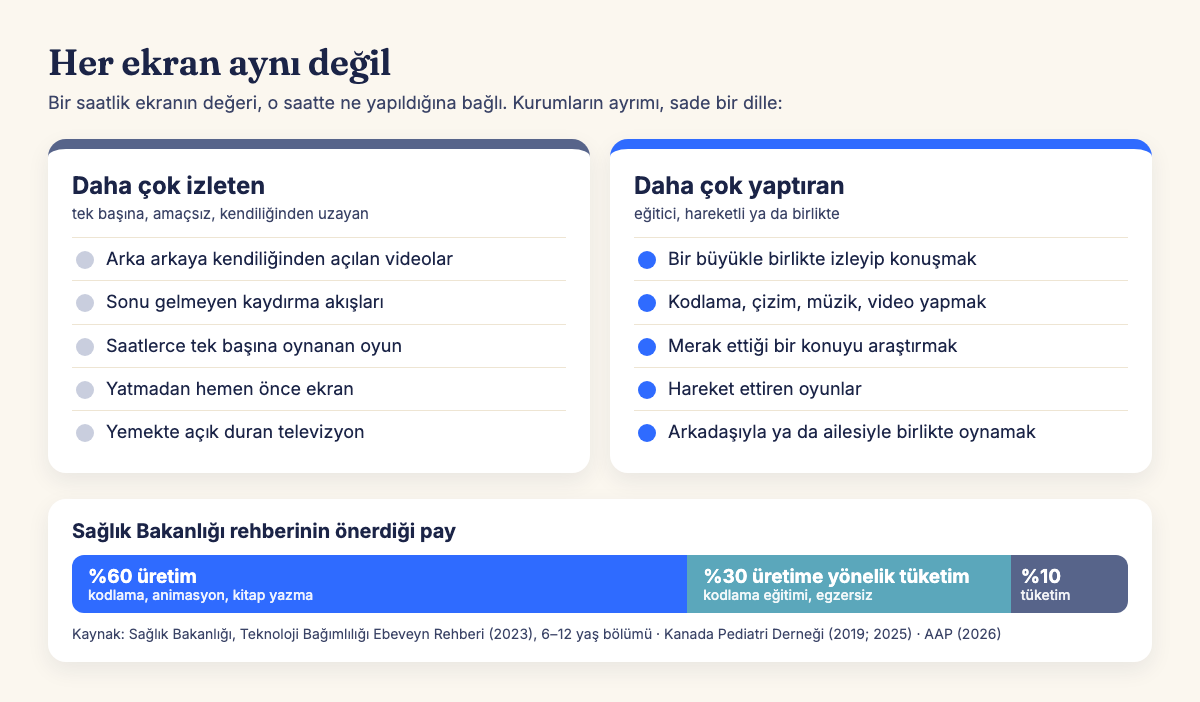
Task: Select the 'Daha çok izleten' card title
Action: (x=168, y=186)
